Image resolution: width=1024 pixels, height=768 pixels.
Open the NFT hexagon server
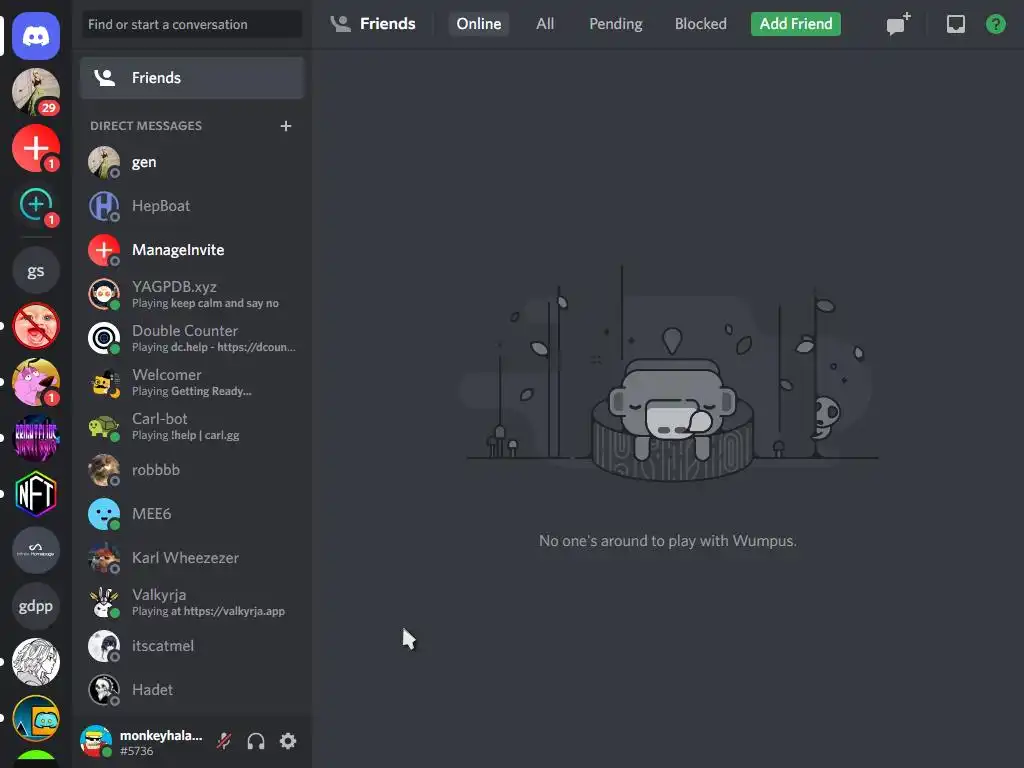click(36, 494)
